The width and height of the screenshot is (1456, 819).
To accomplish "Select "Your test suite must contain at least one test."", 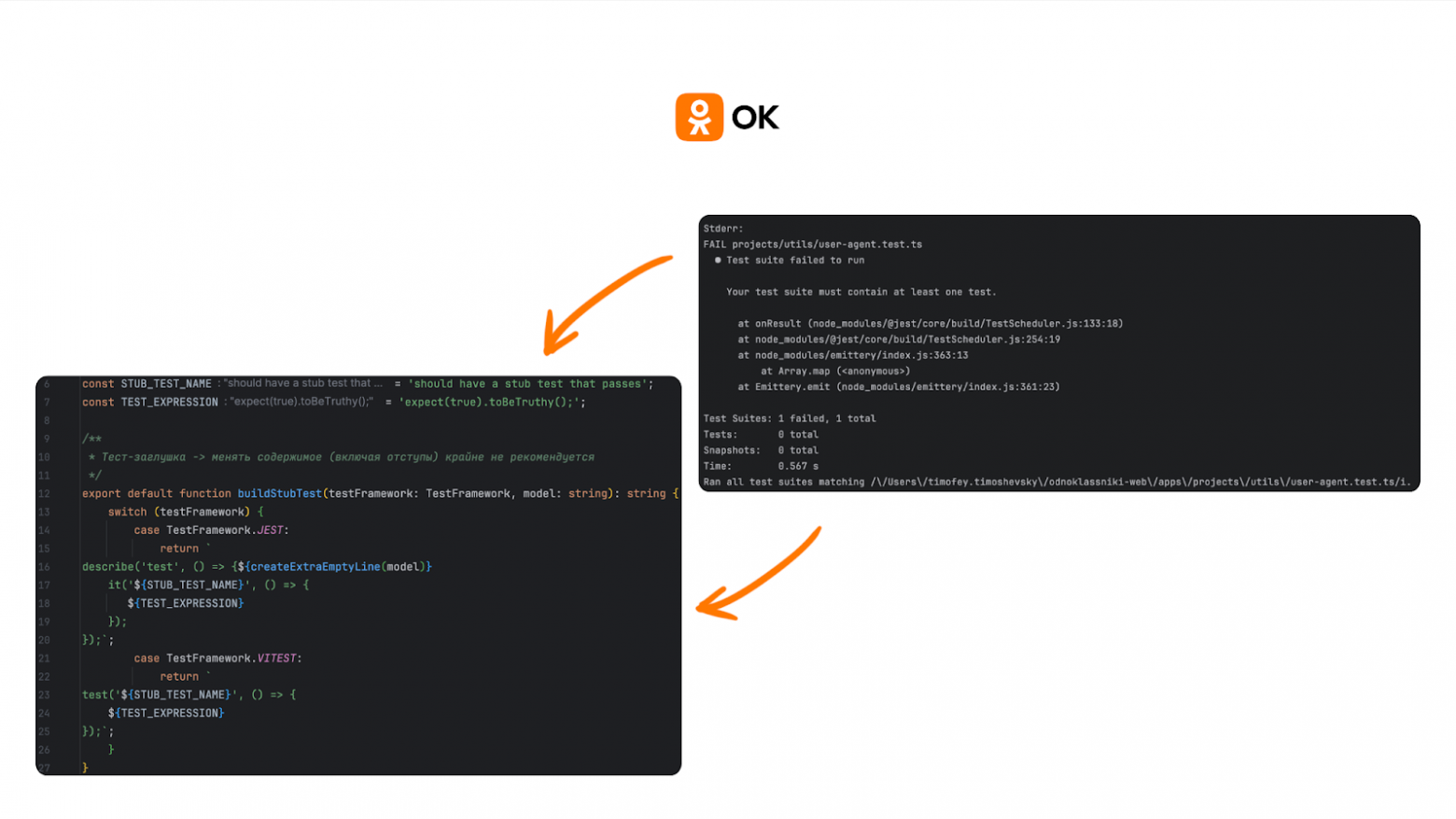I will 861,292.
